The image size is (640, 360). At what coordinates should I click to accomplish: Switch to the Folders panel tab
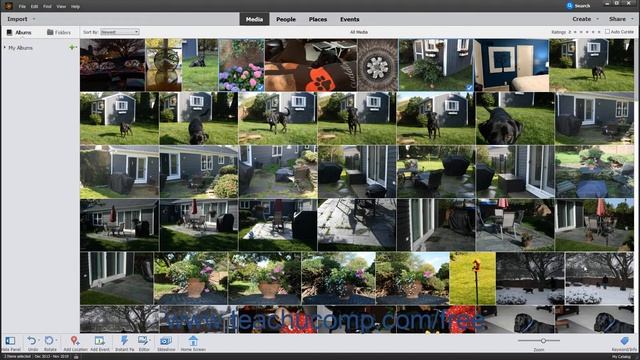point(59,32)
